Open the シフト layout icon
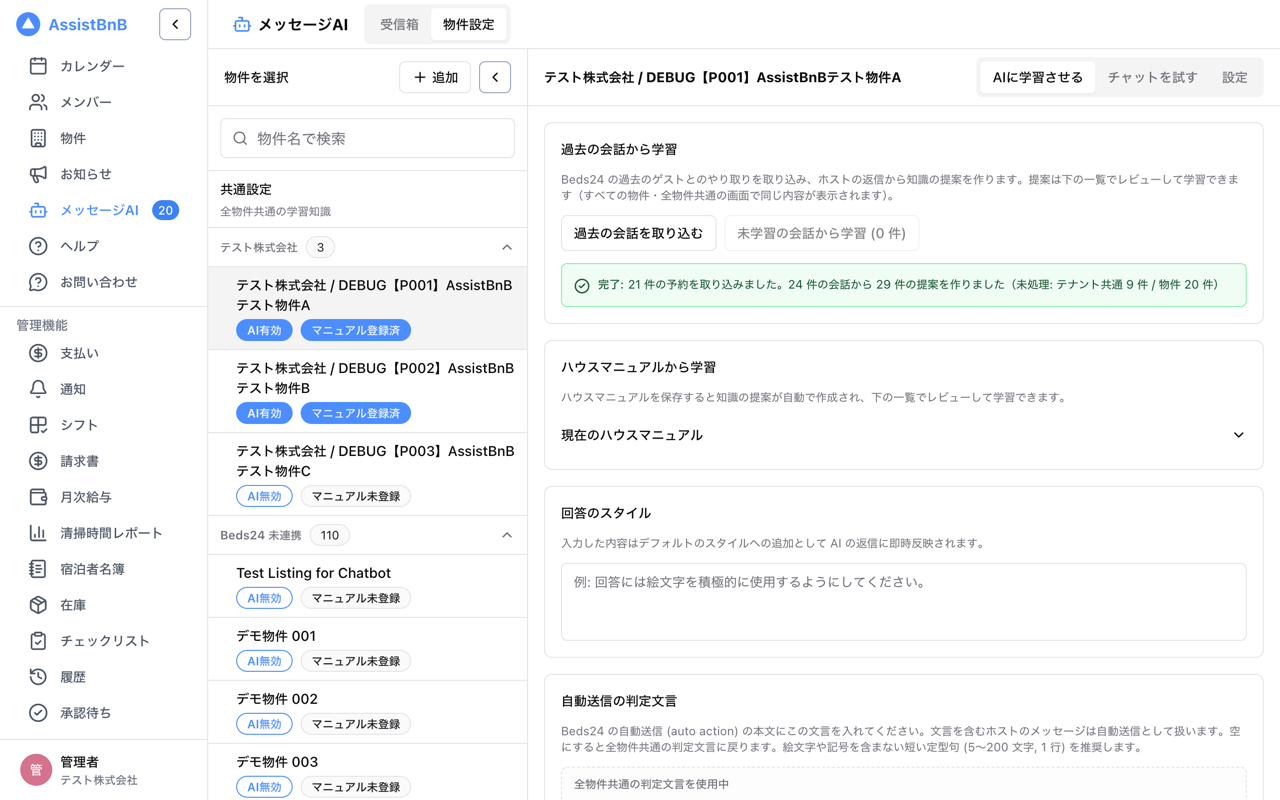This screenshot has width=1280, height=800. [38, 425]
